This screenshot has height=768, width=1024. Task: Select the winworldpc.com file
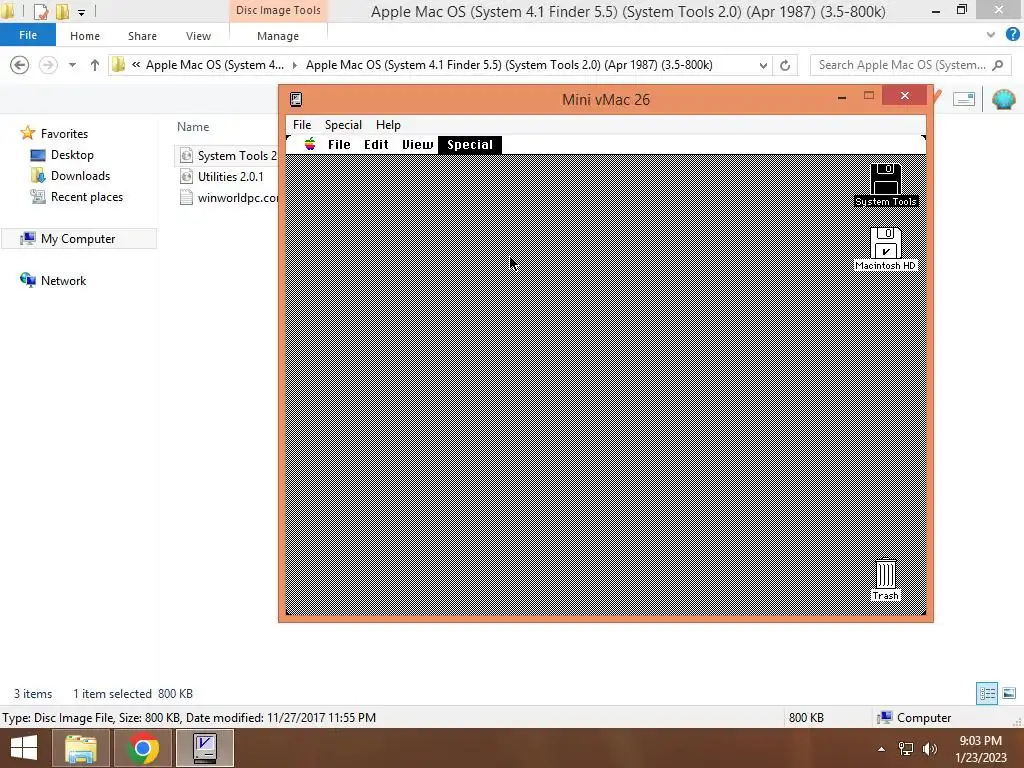click(x=229, y=197)
